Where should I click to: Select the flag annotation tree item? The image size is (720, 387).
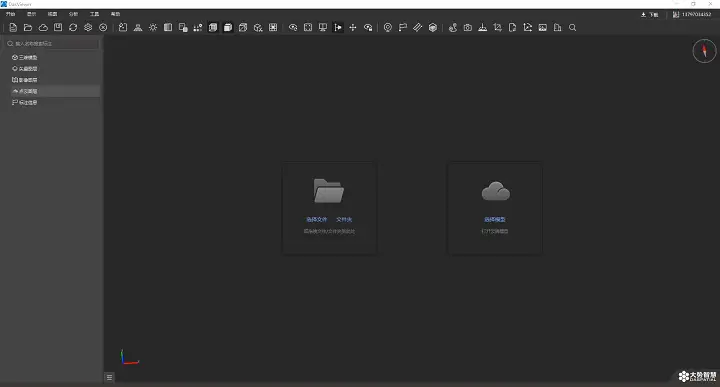tap(25, 102)
